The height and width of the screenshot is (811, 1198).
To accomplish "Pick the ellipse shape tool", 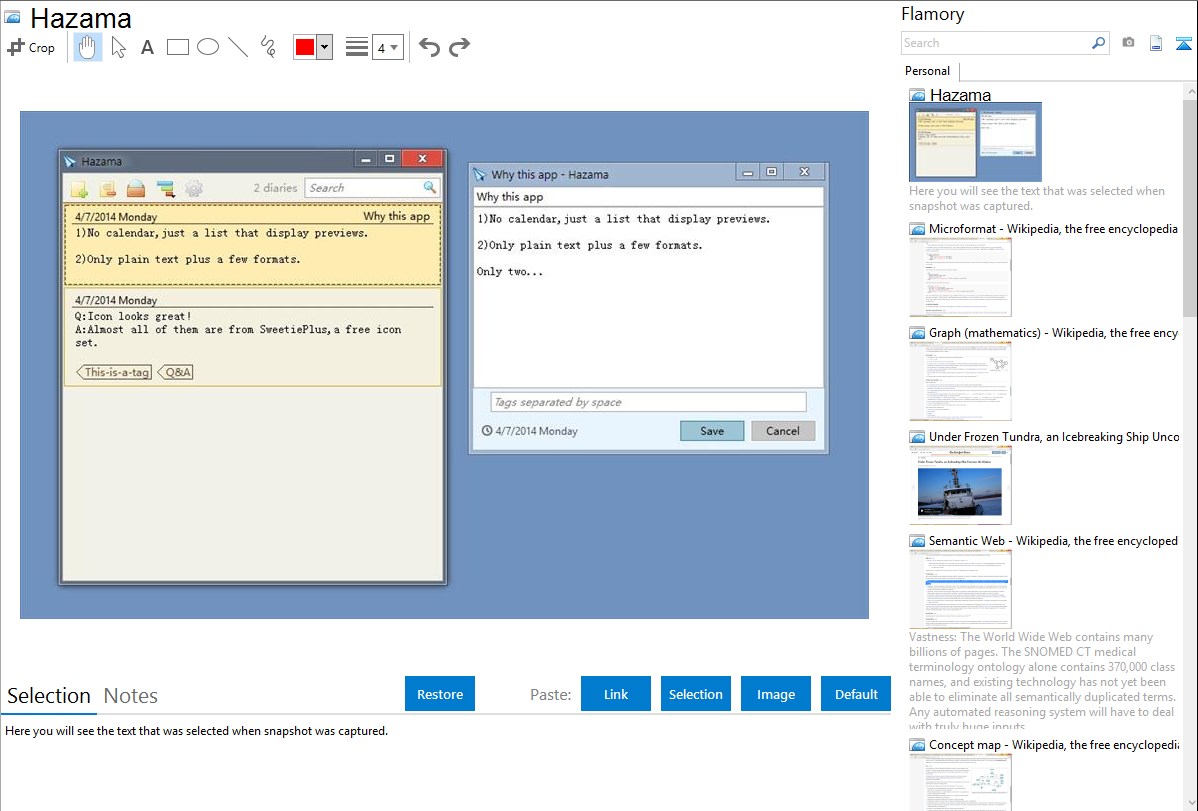I will click(208, 47).
